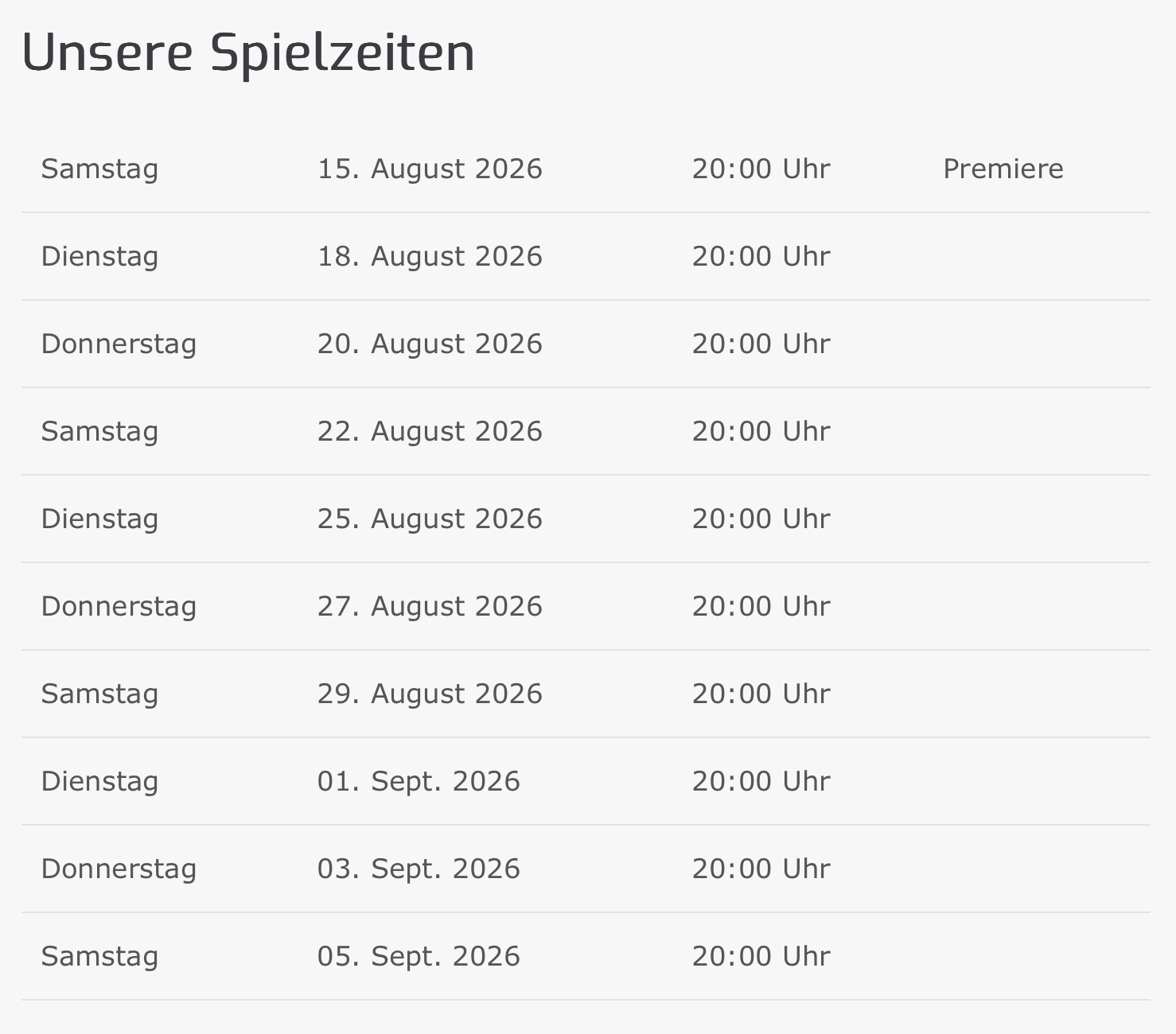Click the date 25. August 2026

point(430,519)
